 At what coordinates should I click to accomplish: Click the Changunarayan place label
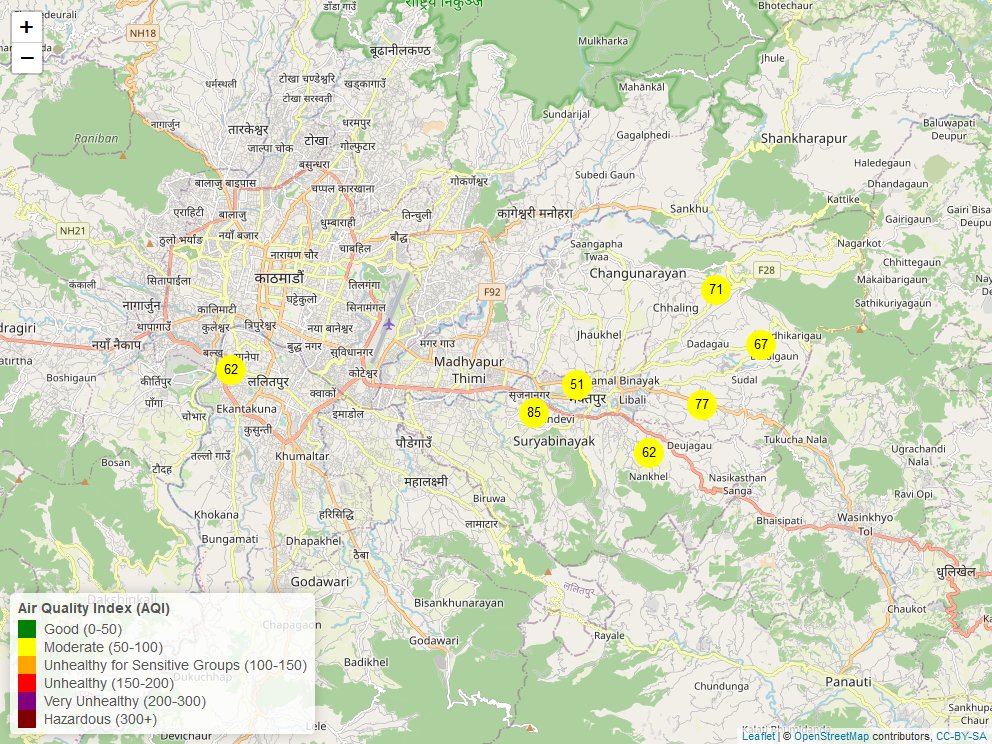pos(638,273)
